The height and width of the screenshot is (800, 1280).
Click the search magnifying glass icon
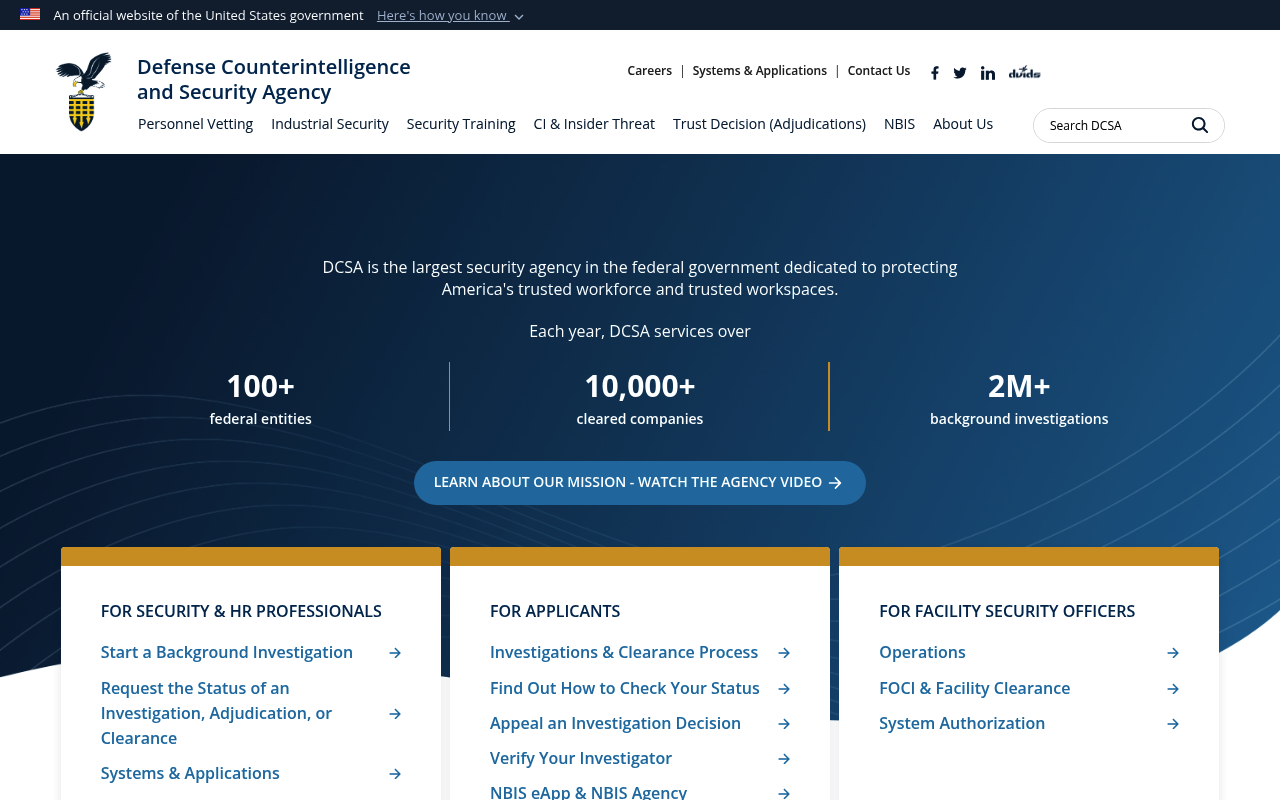(x=1200, y=125)
